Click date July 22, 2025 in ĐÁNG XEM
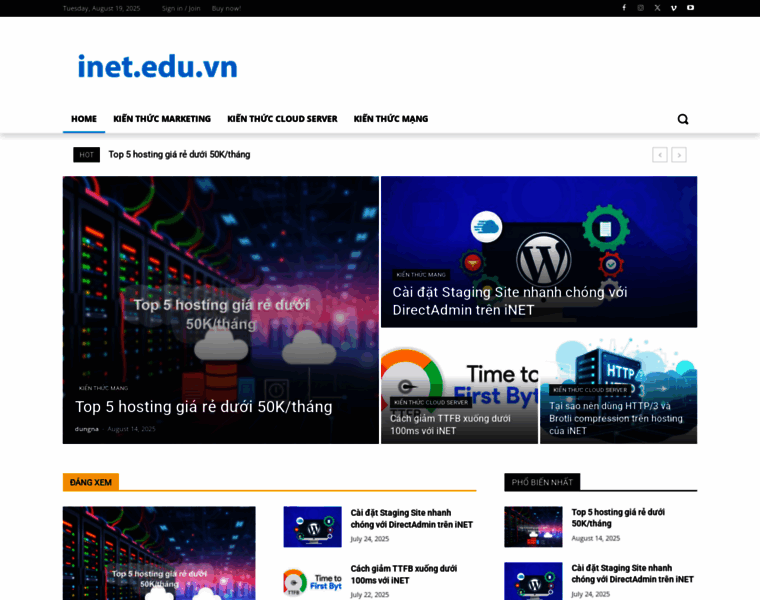This screenshot has width=760, height=600. [370, 595]
